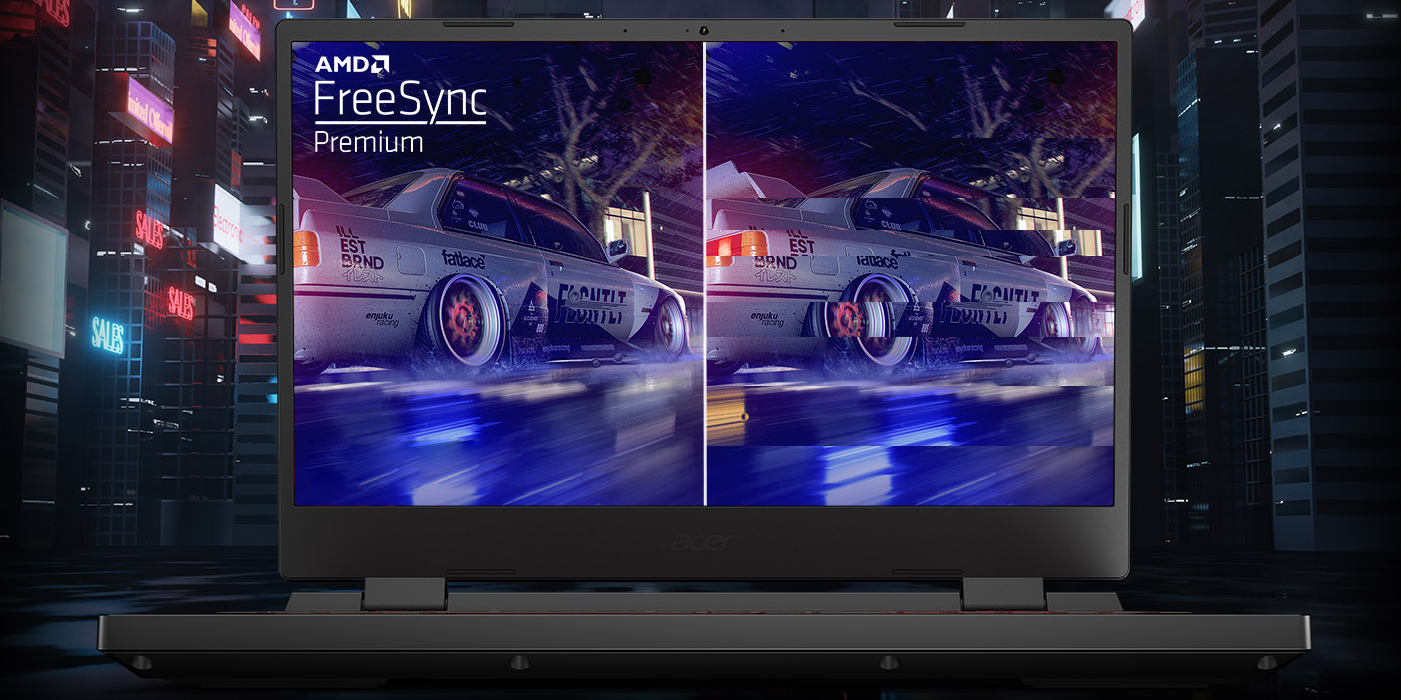The height and width of the screenshot is (700, 1401).
Task: Click the ILL EST BRND decal on left car
Action: click(x=361, y=254)
